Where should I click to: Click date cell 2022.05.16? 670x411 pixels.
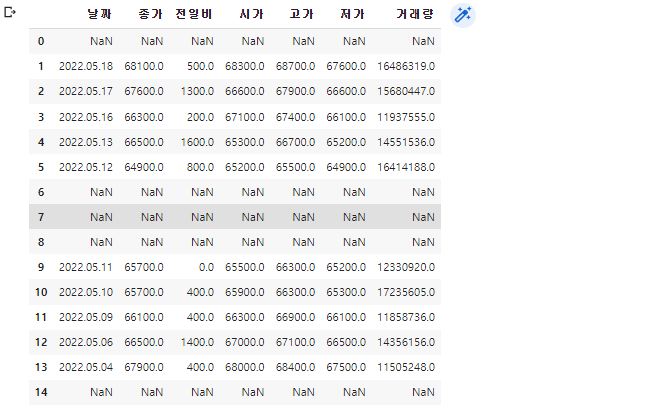point(86,117)
